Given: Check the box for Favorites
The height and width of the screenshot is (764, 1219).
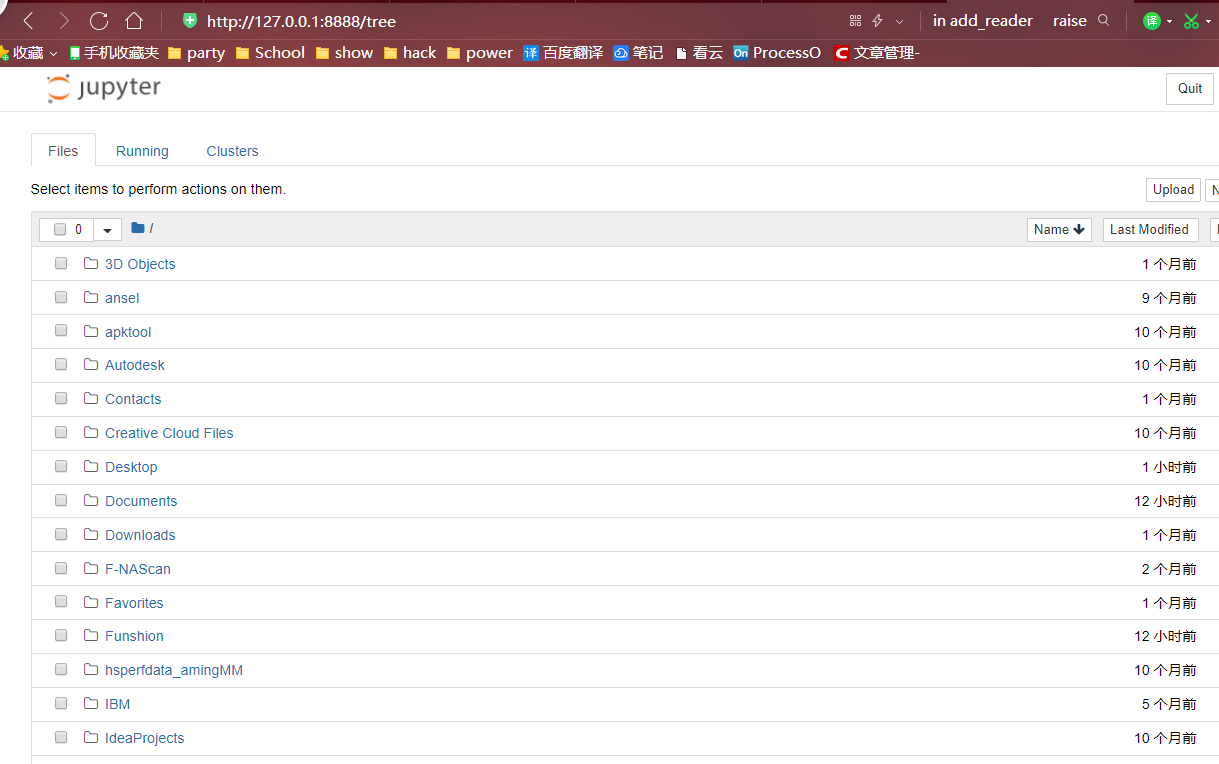Looking at the screenshot, I should coord(61,602).
